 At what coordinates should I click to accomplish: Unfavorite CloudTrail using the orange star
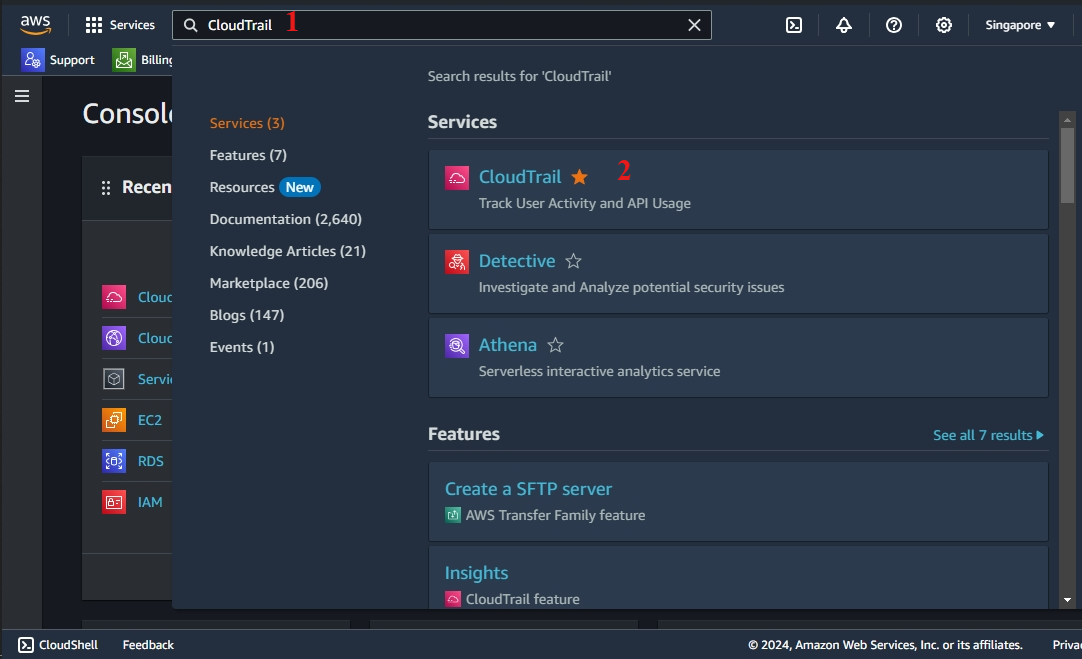pos(580,177)
